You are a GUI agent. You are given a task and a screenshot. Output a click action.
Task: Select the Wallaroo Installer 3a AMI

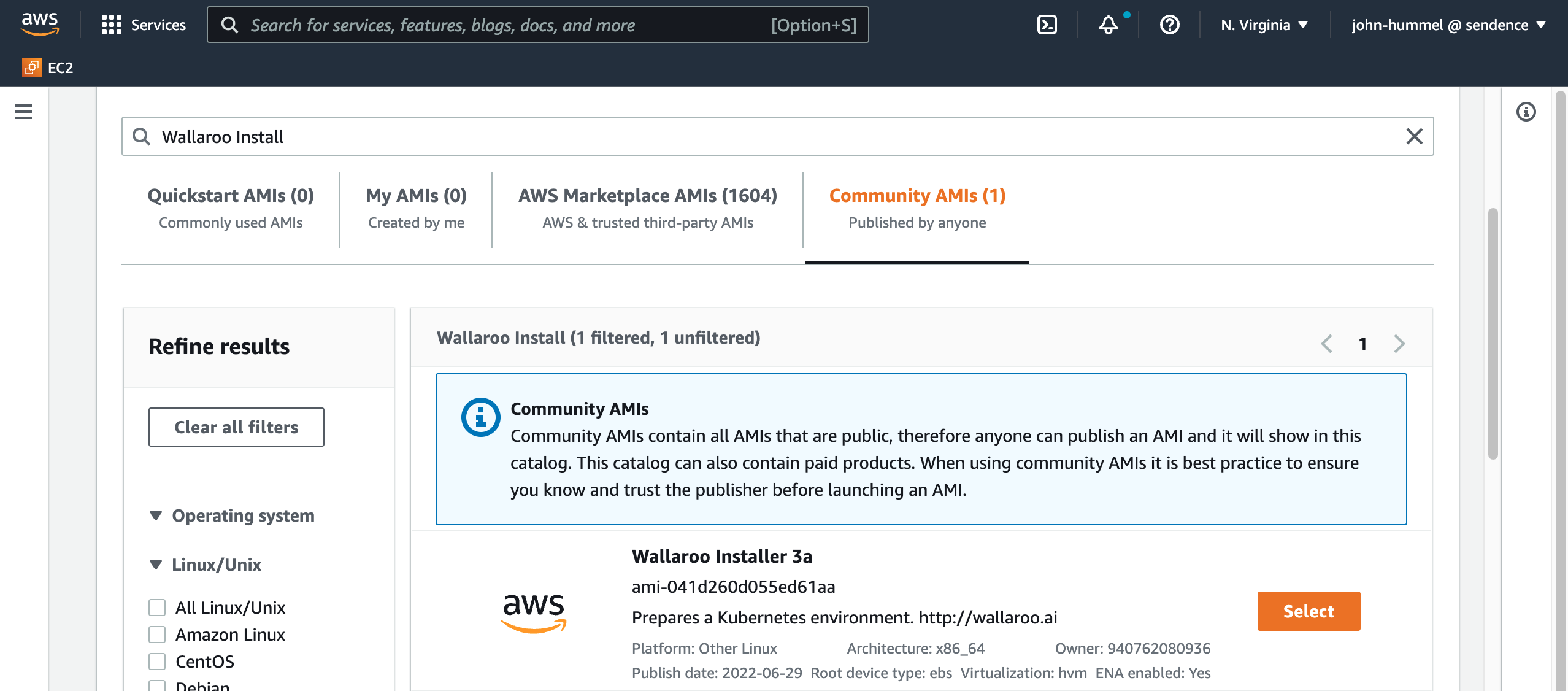[x=1308, y=610]
